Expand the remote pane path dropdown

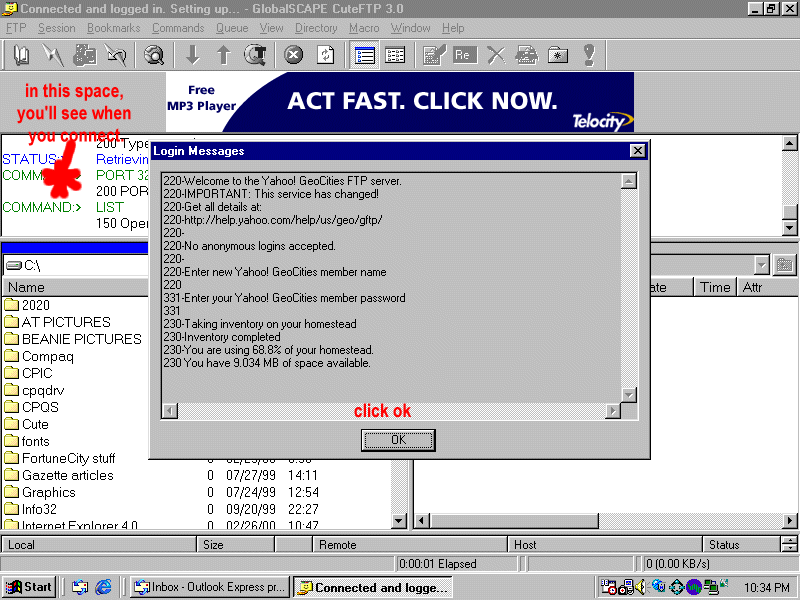coord(762,265)
